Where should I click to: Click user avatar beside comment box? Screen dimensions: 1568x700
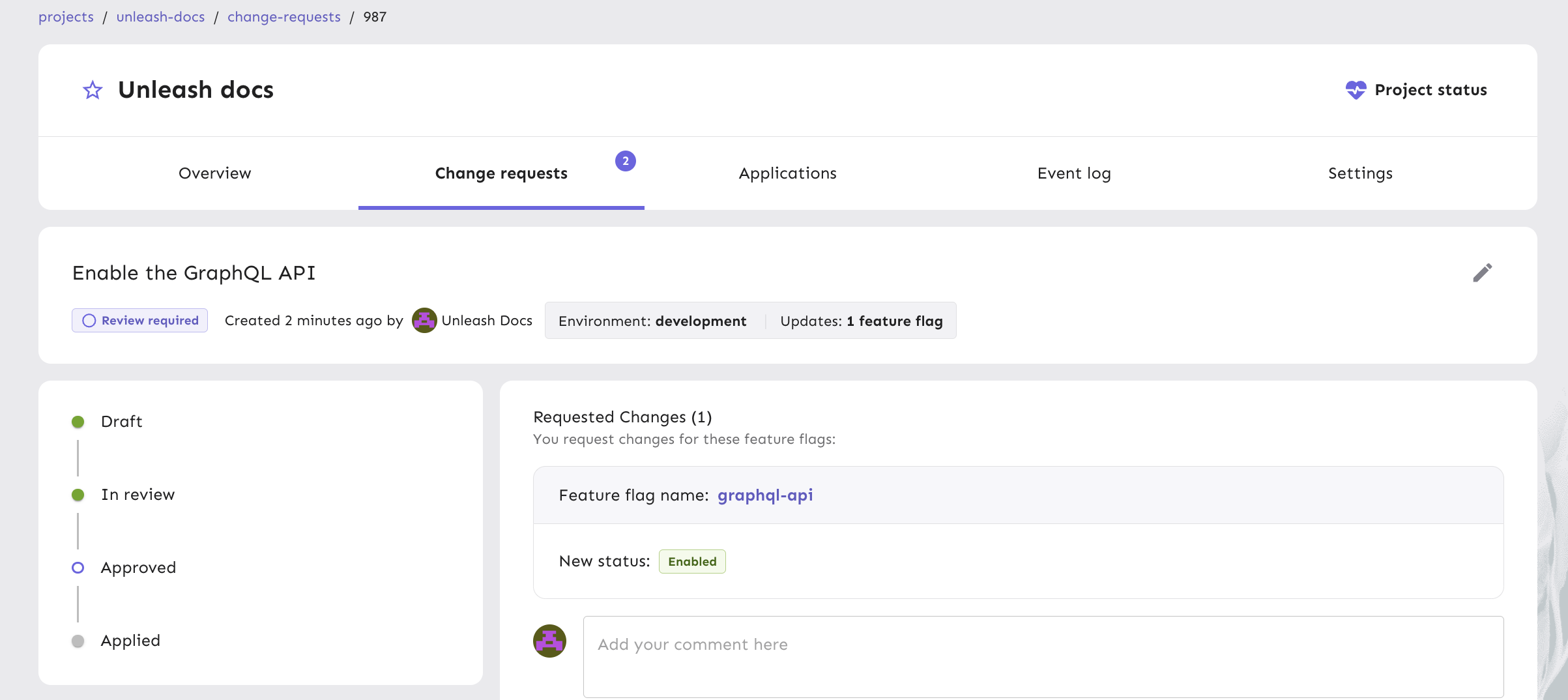(x=549, y=641)
